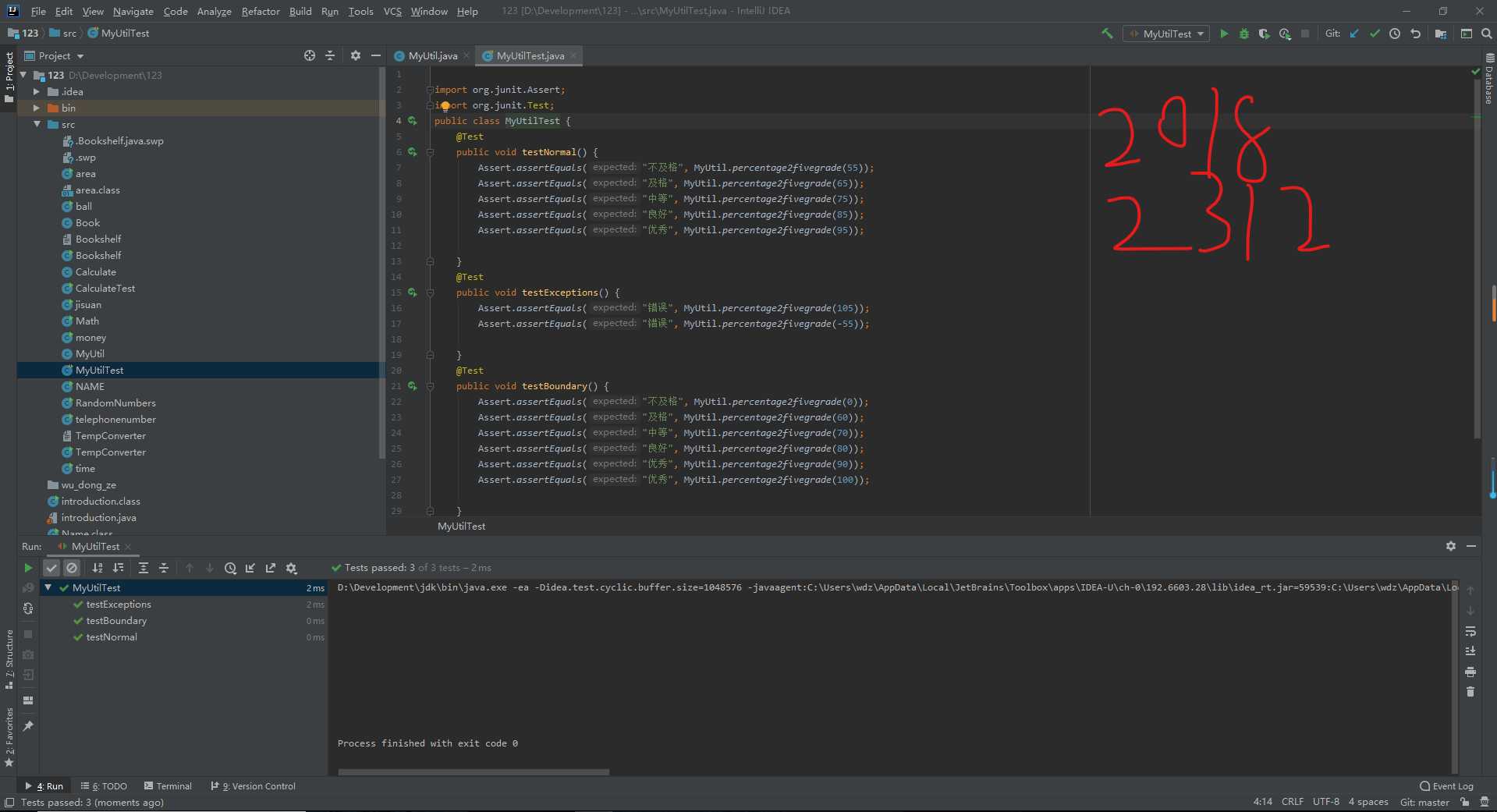
Task: Clear console output with the trash icon
Action: tap(1470, 692)
